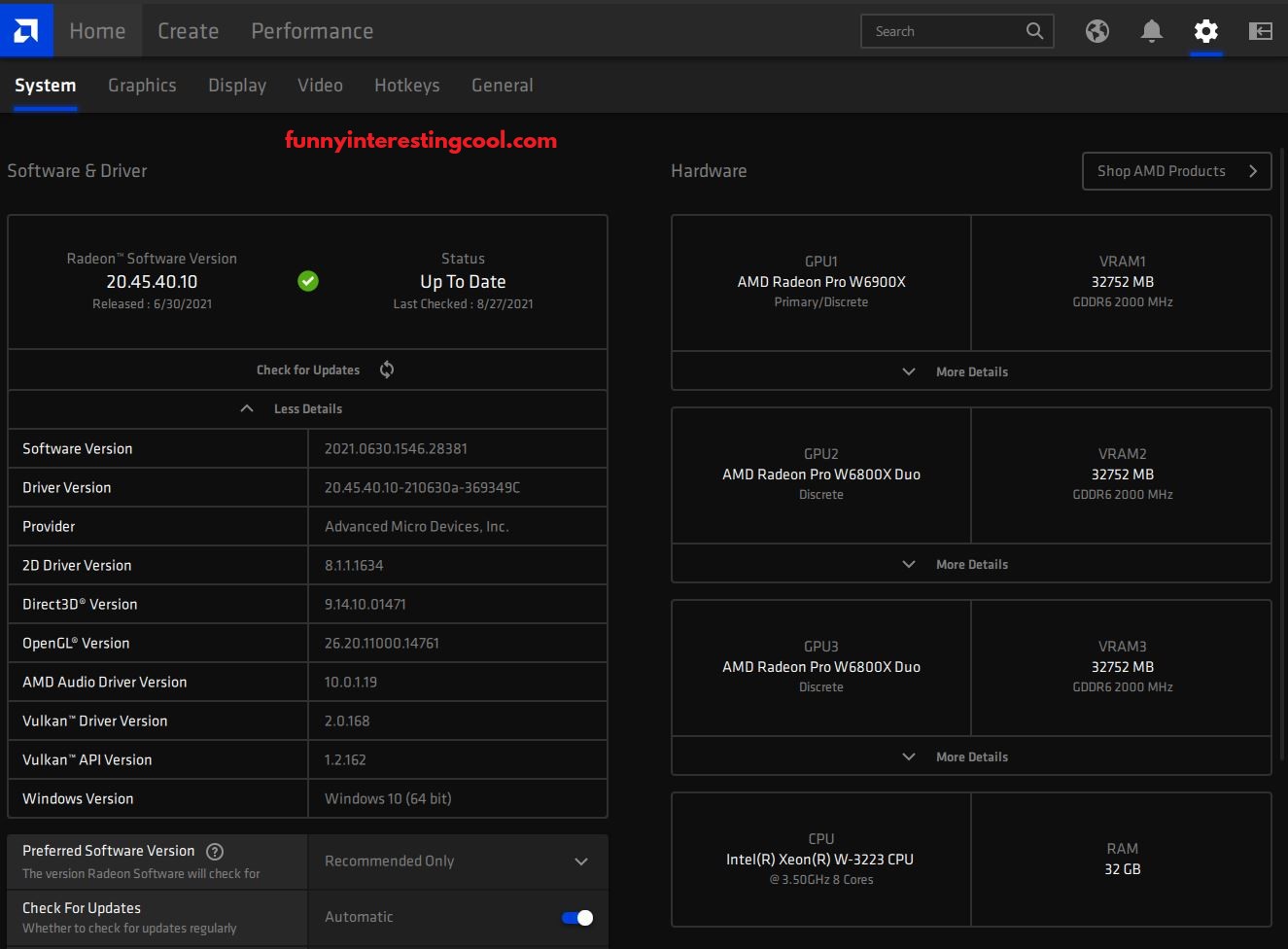Screen dimensions: 1288x949
Task: Switch to the General settings tab
Action: click(x=503, y=86)
